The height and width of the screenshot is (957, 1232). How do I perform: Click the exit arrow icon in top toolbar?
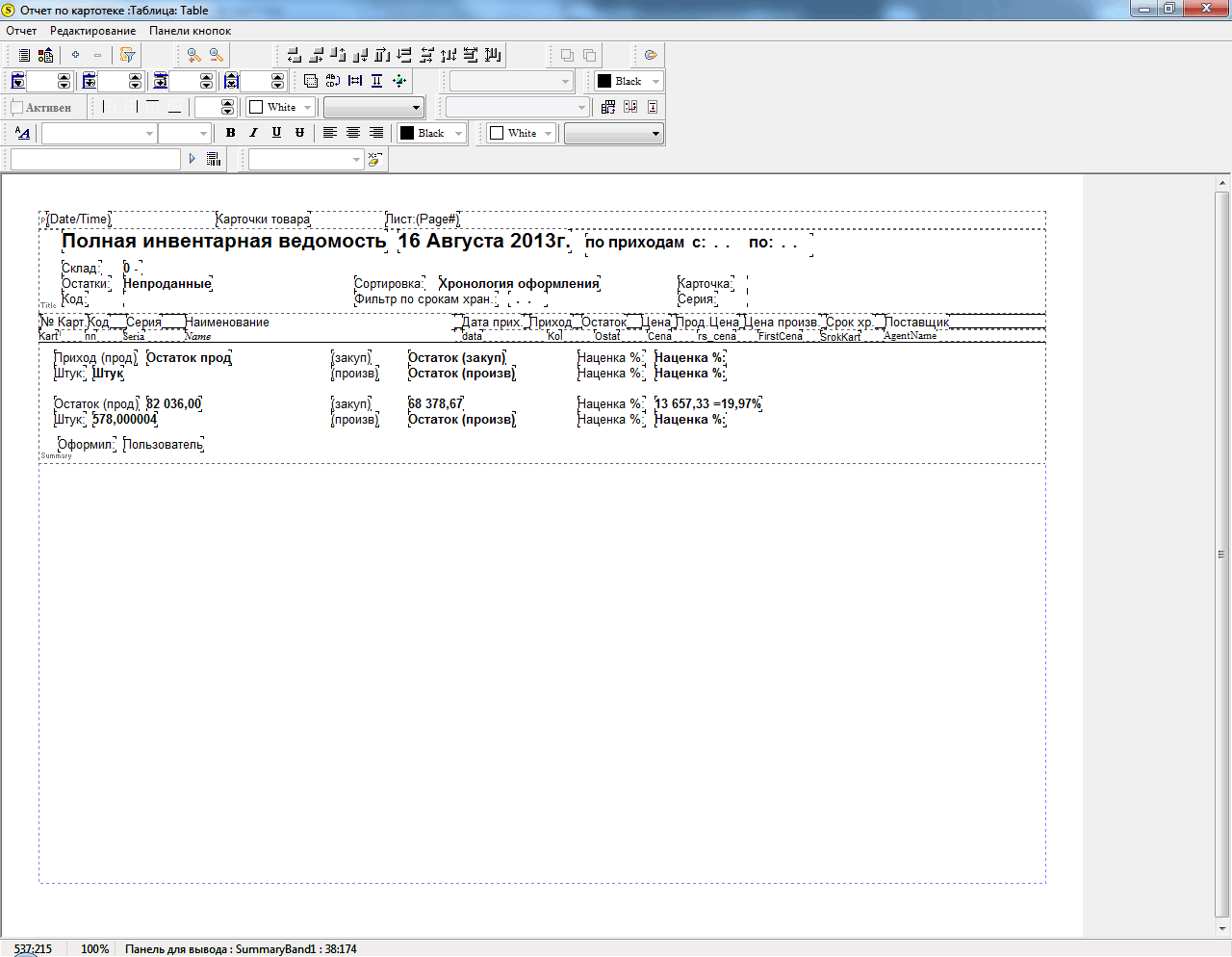tap(651, 55)
